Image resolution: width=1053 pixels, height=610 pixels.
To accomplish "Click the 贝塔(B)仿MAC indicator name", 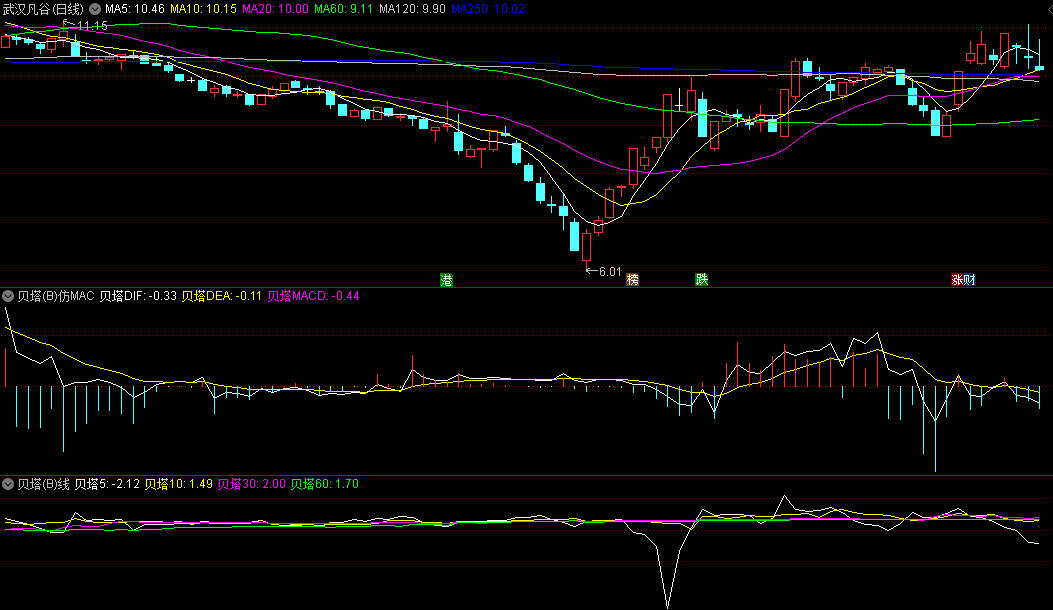I will [56, 296].
